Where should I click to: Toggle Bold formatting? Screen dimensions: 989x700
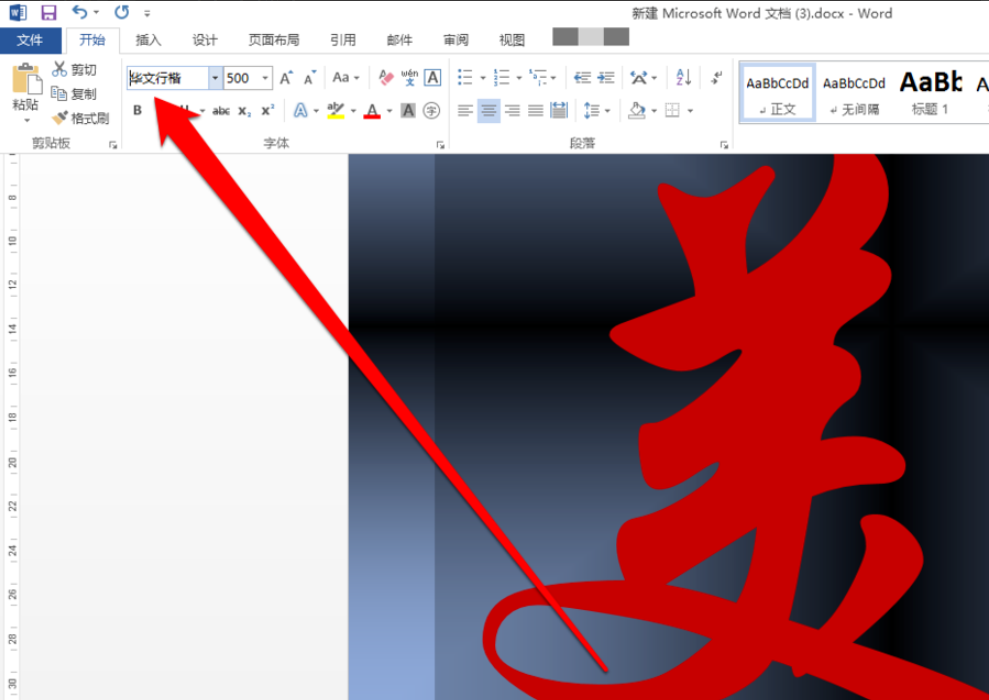pos(138,111)
